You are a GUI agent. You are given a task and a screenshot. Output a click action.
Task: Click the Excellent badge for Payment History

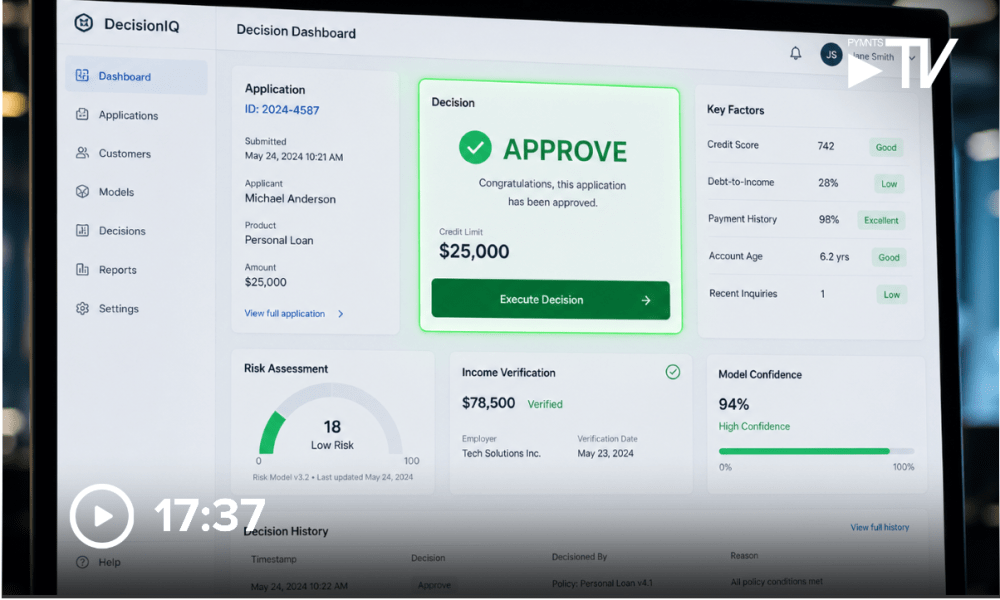coord(881,221)
